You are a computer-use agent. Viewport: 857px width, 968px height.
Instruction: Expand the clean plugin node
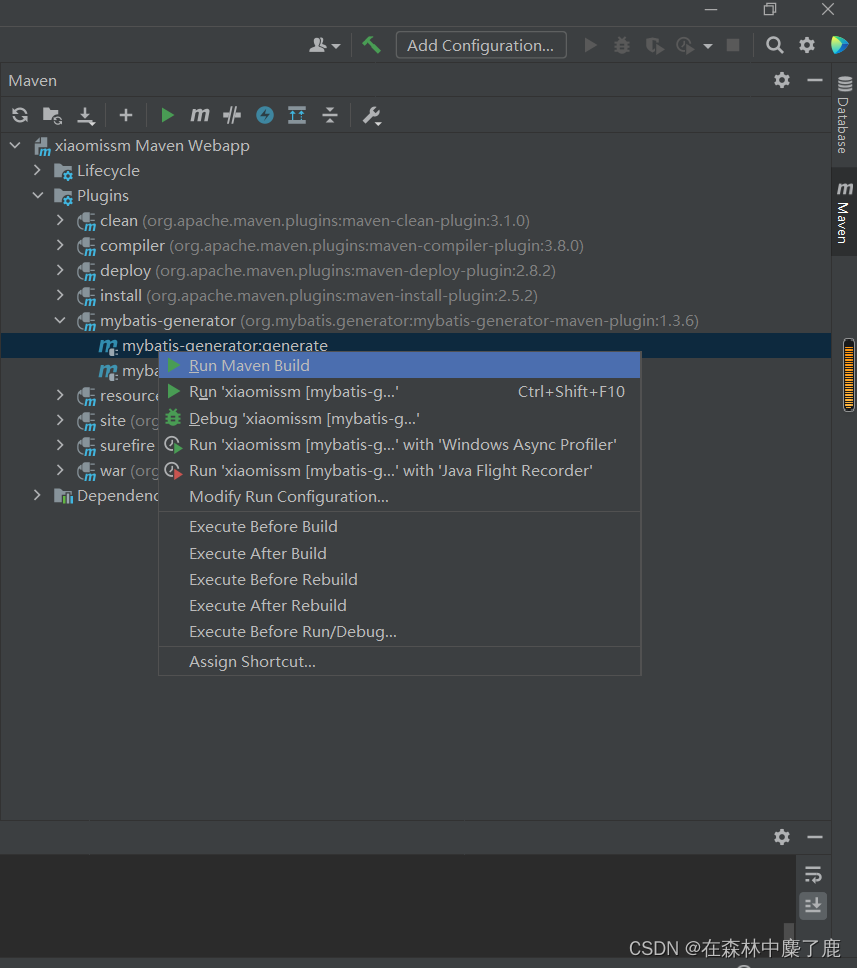60,220
